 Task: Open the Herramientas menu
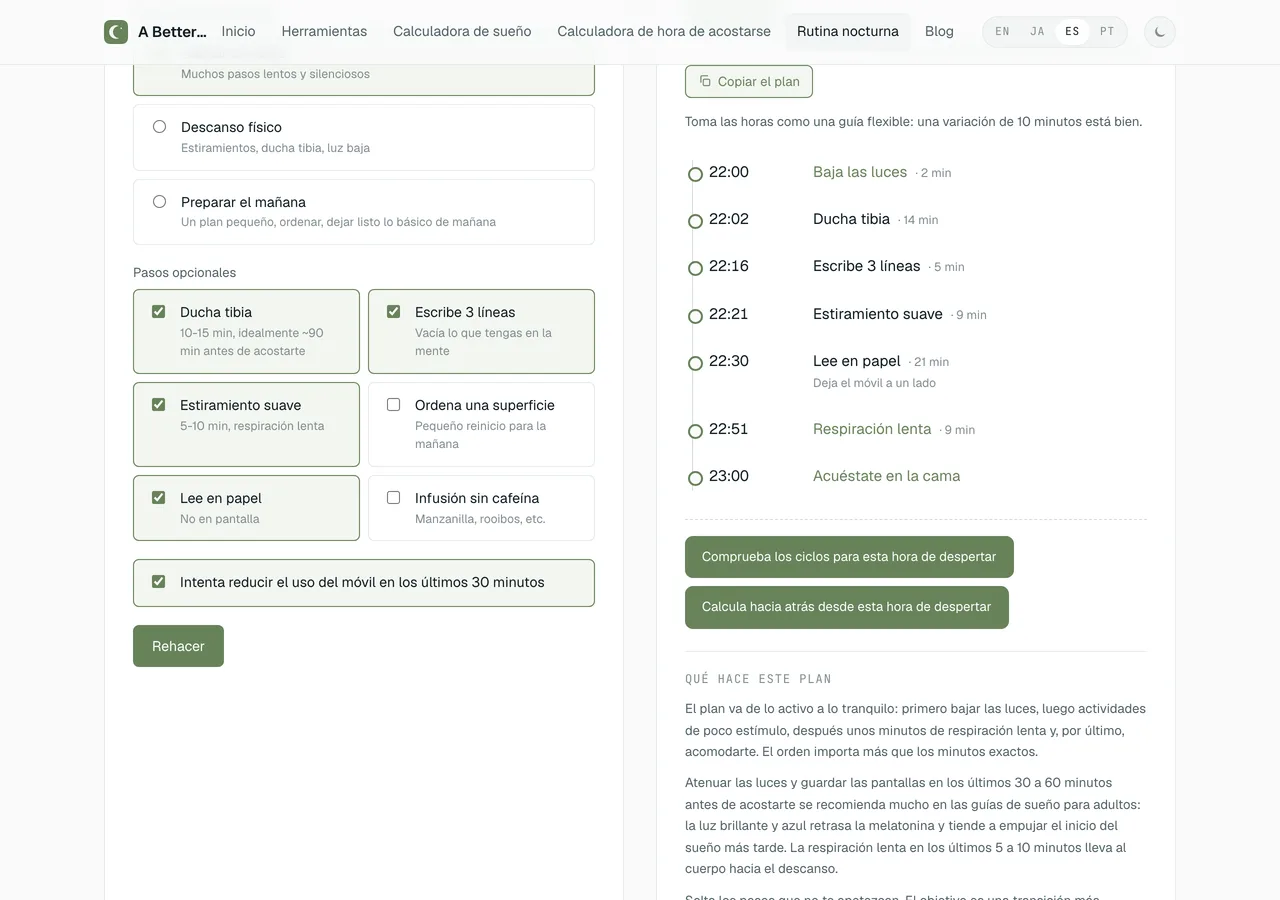pyautogui.click(x=324, y=31)
